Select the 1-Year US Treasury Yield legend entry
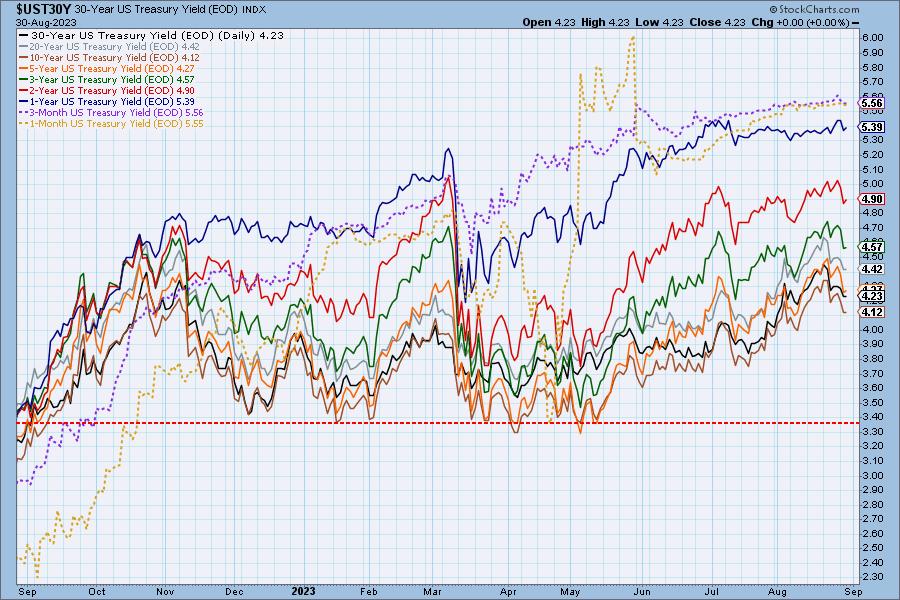This screenshot has height=600, width=900. click(x=107, y=101)
